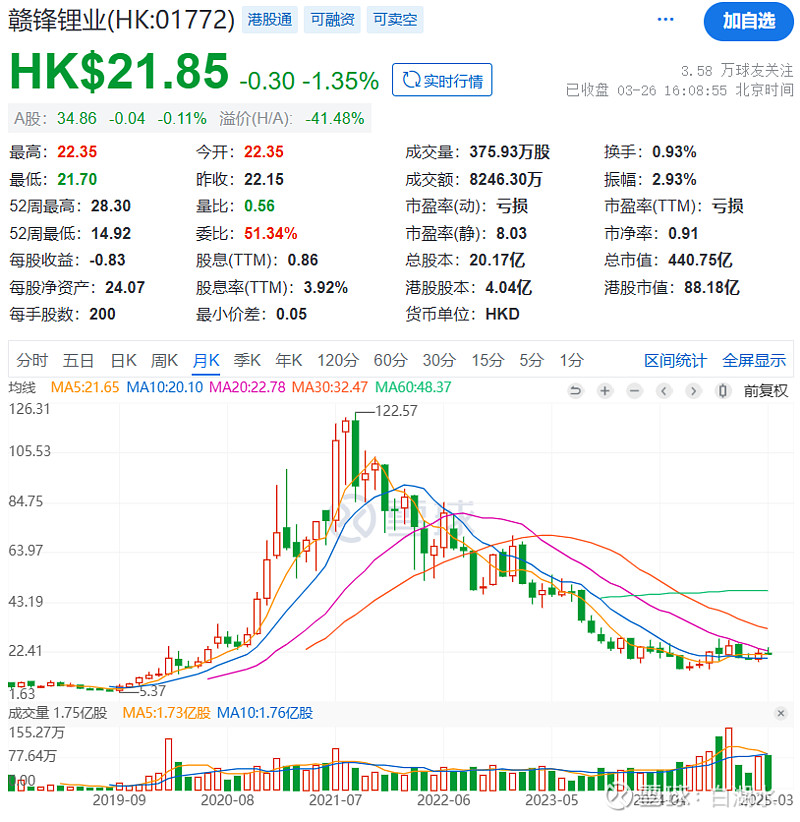Image resolution: width=800 pixels, height=822 pixels.
Task: Reset the chart view with the undo icon
Action: tap(575, 391)
